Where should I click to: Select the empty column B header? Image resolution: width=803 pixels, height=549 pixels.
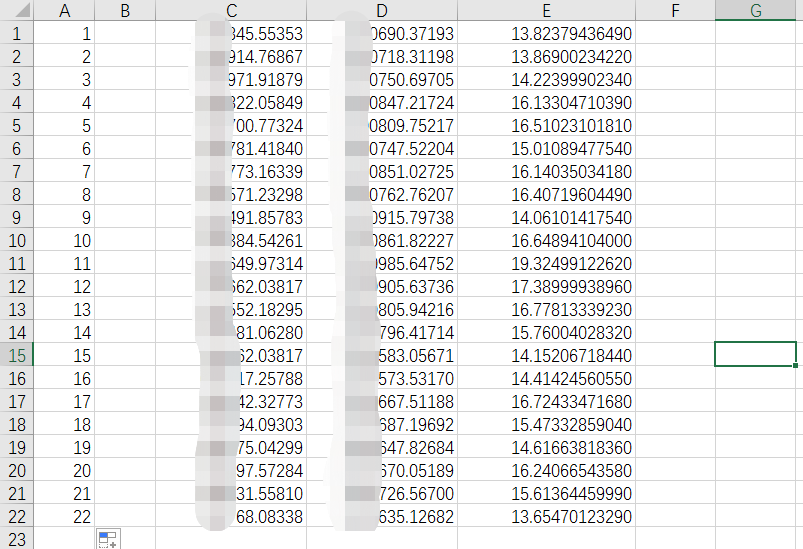(125, 11)
